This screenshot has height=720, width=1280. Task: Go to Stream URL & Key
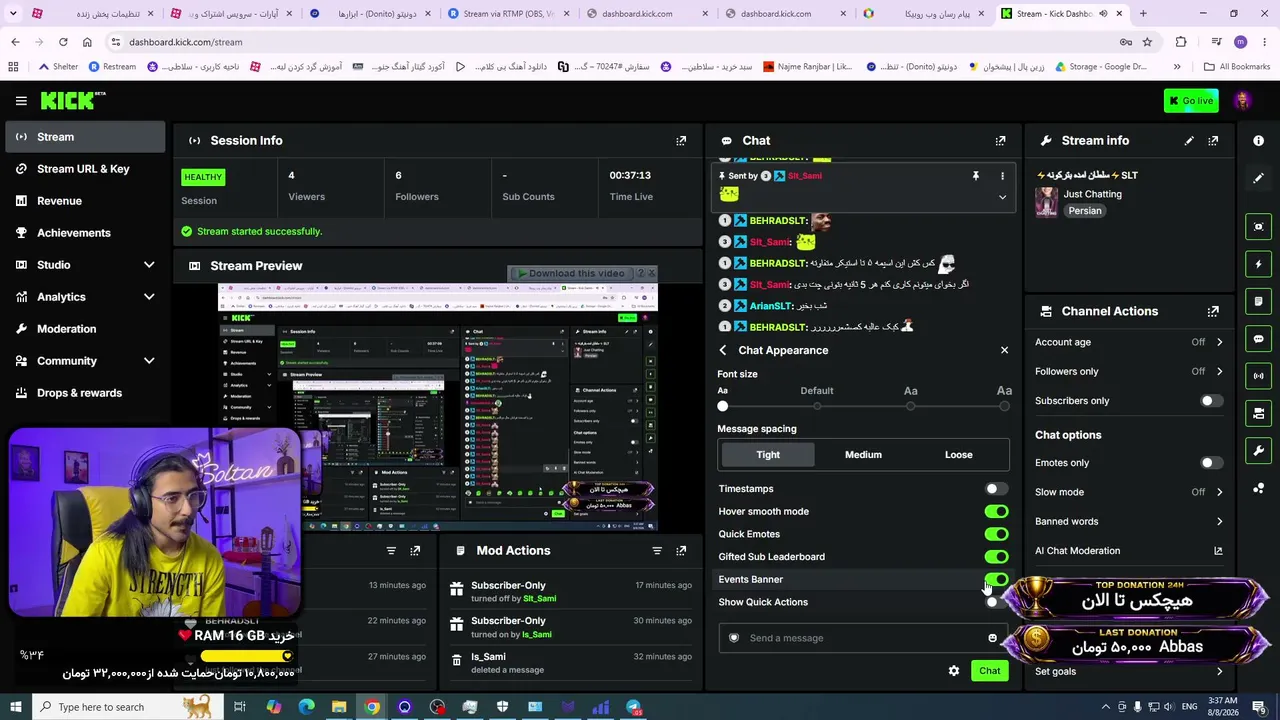point(85,169)
